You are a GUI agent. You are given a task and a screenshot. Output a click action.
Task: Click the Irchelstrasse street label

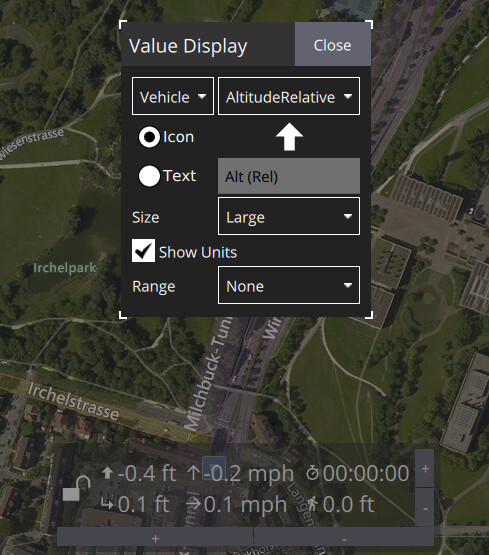[73, 401]
